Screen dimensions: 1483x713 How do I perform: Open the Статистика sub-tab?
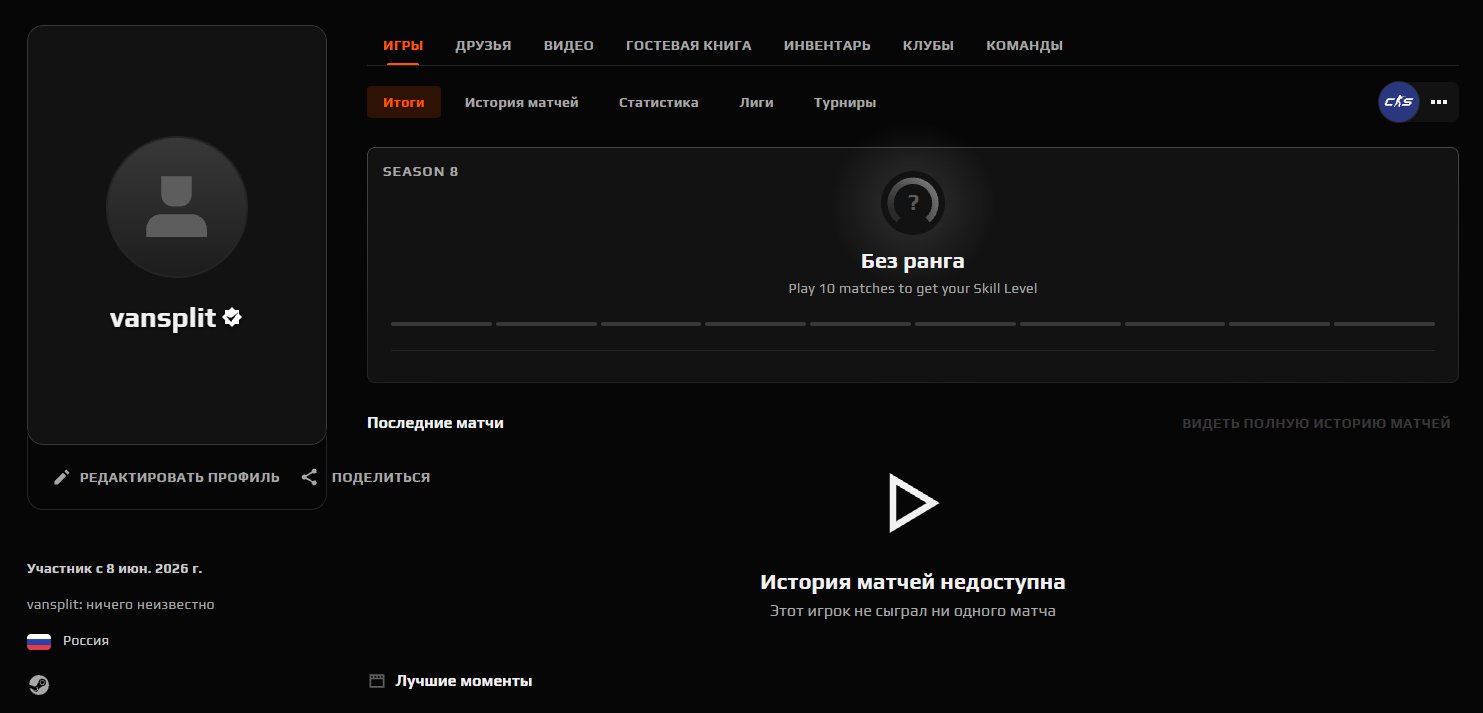tap(658, 102)
